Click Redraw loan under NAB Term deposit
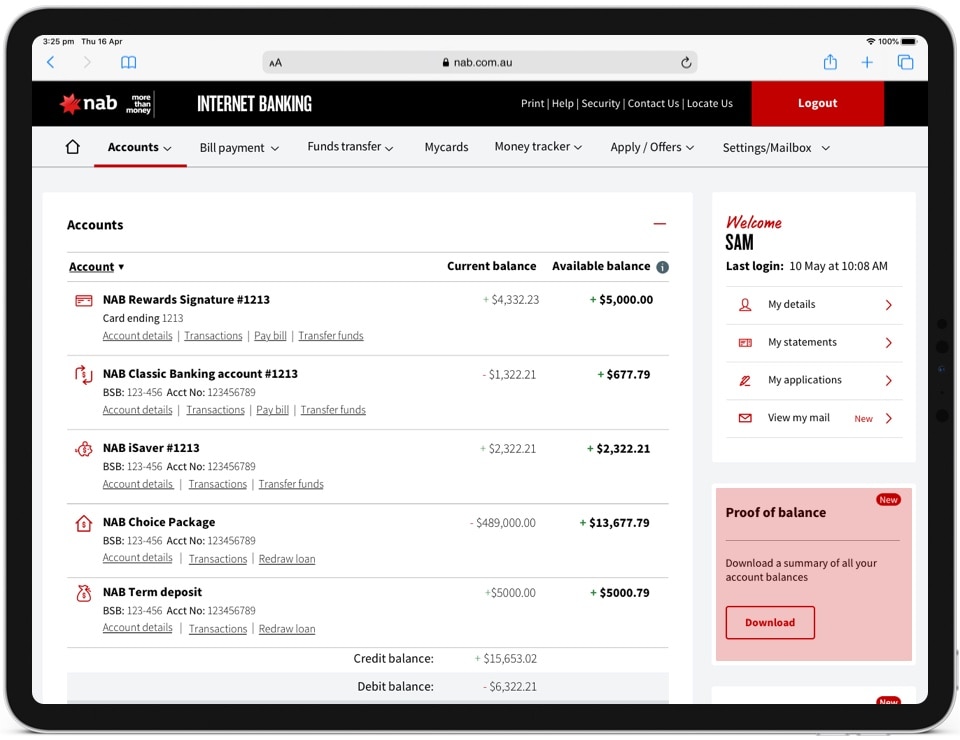960x740 pixels. point(287,629)
